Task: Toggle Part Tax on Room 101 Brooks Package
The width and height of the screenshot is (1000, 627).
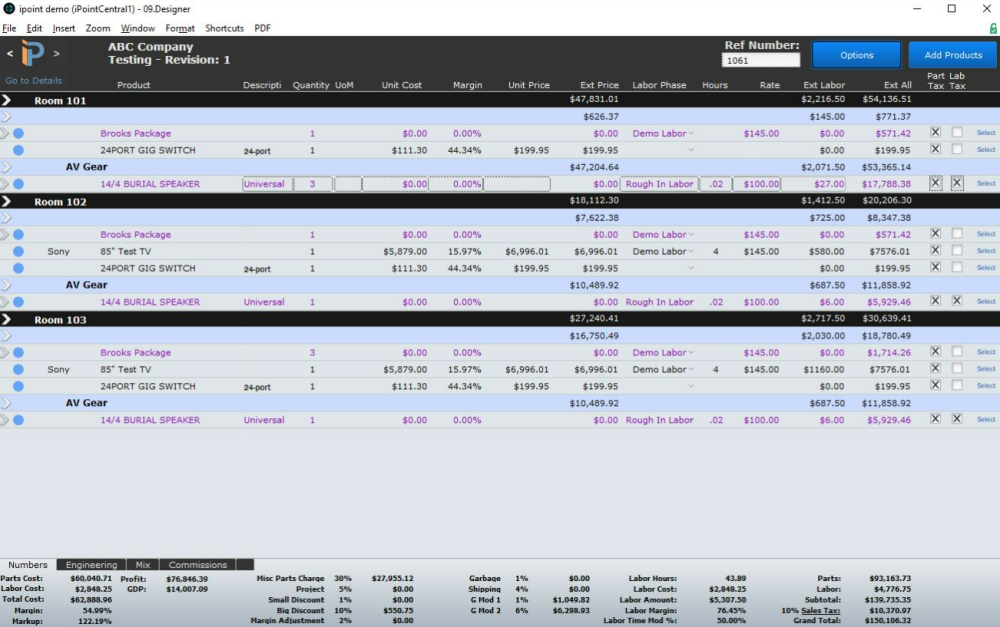Action: pyautogui.click(x=935, y=132)
